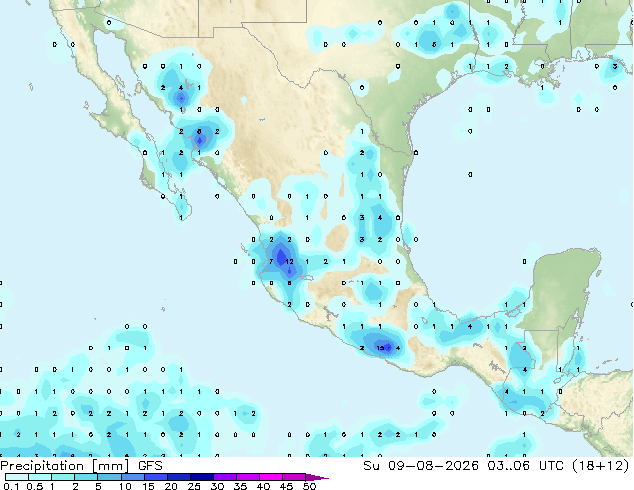This screenshot has width=634, height=490.
Task: Click the 35–40 mm legend color swatch
Action: 247,477
